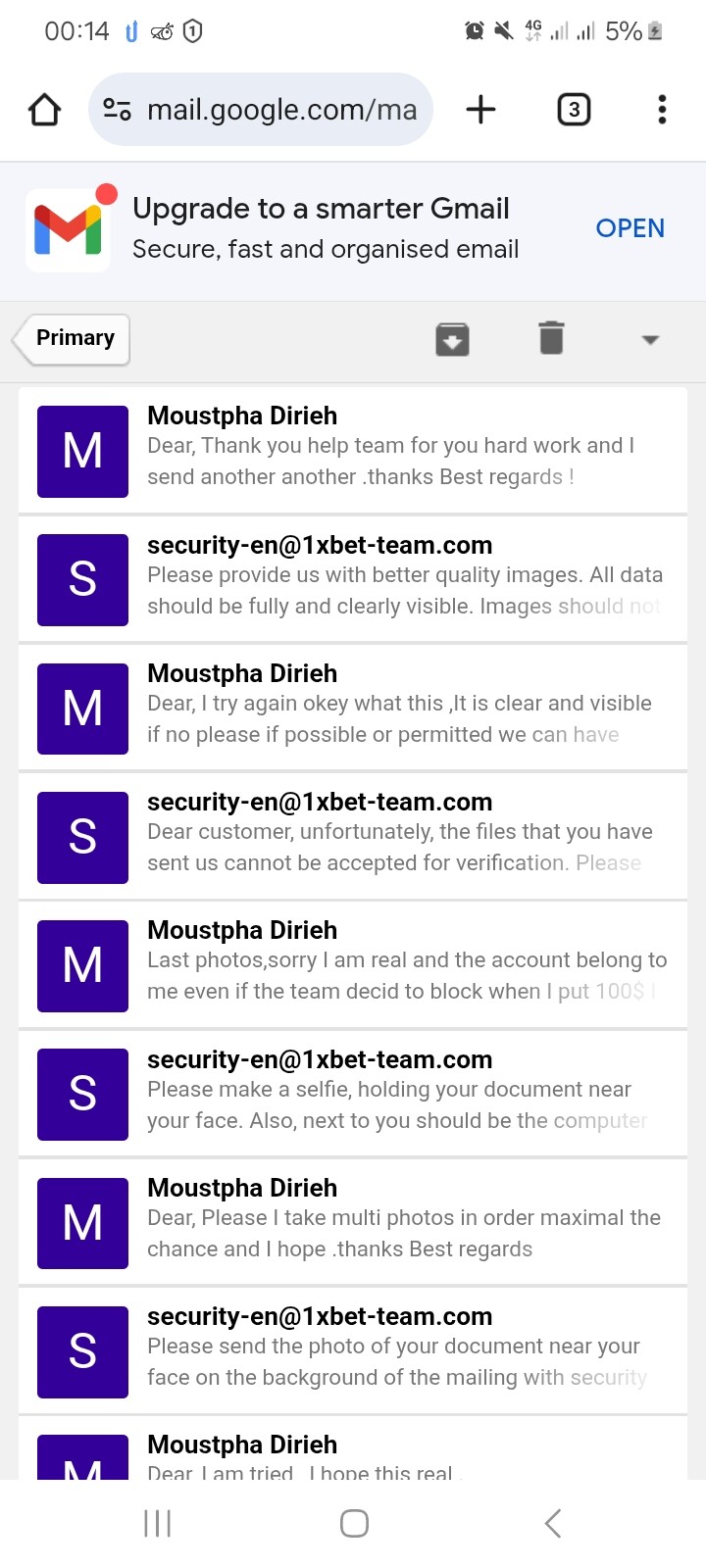706x1568 pixels.
Task: Tap Android back navigation arrow
Action: coord(552,1523)
